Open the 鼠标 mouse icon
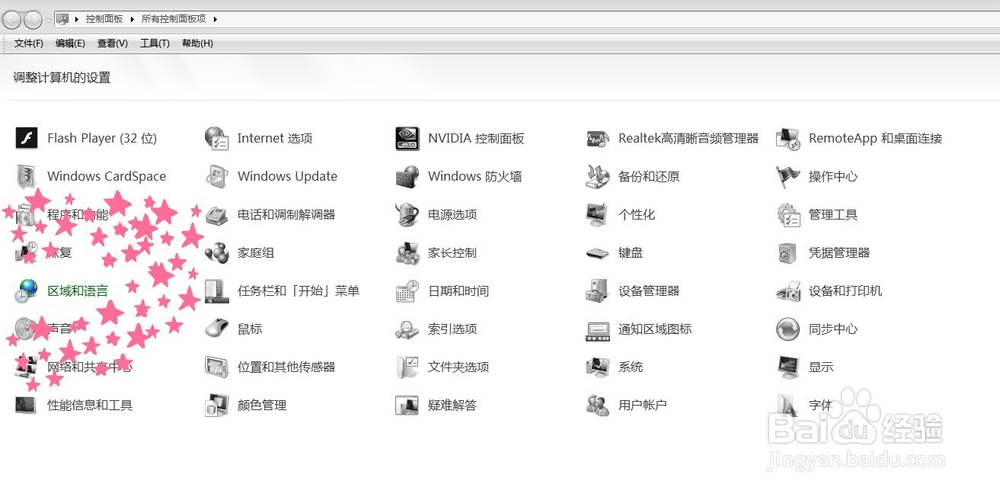The image size is (1000, 494). point(217,329)
